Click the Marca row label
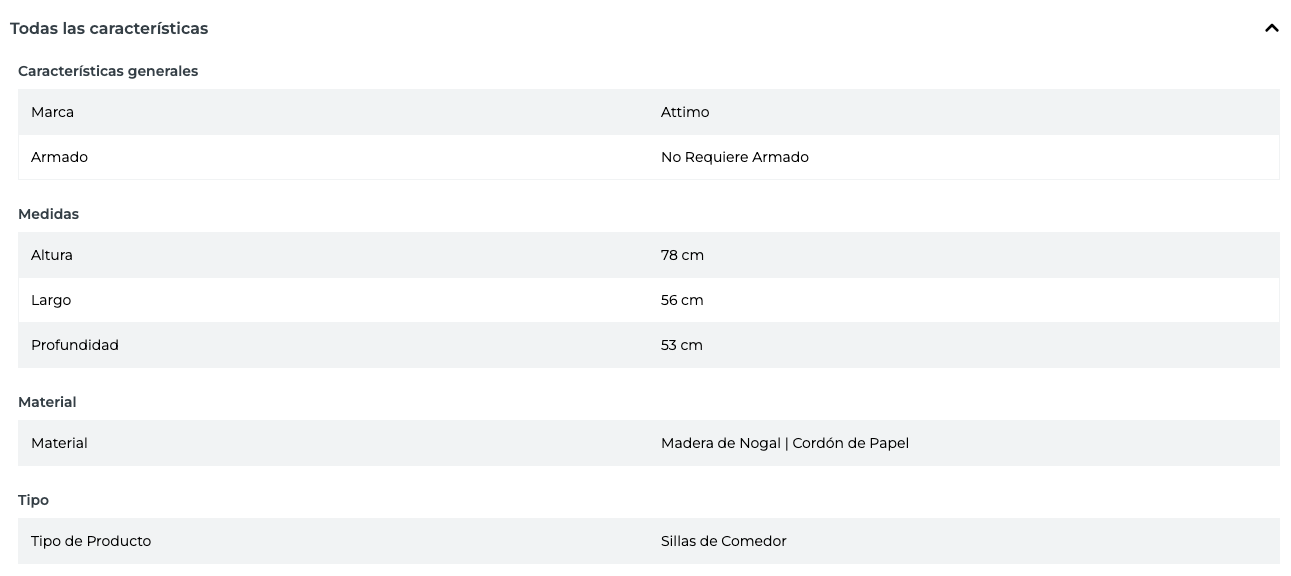Viewport: 1291px width, 576px height. (52, 112)
